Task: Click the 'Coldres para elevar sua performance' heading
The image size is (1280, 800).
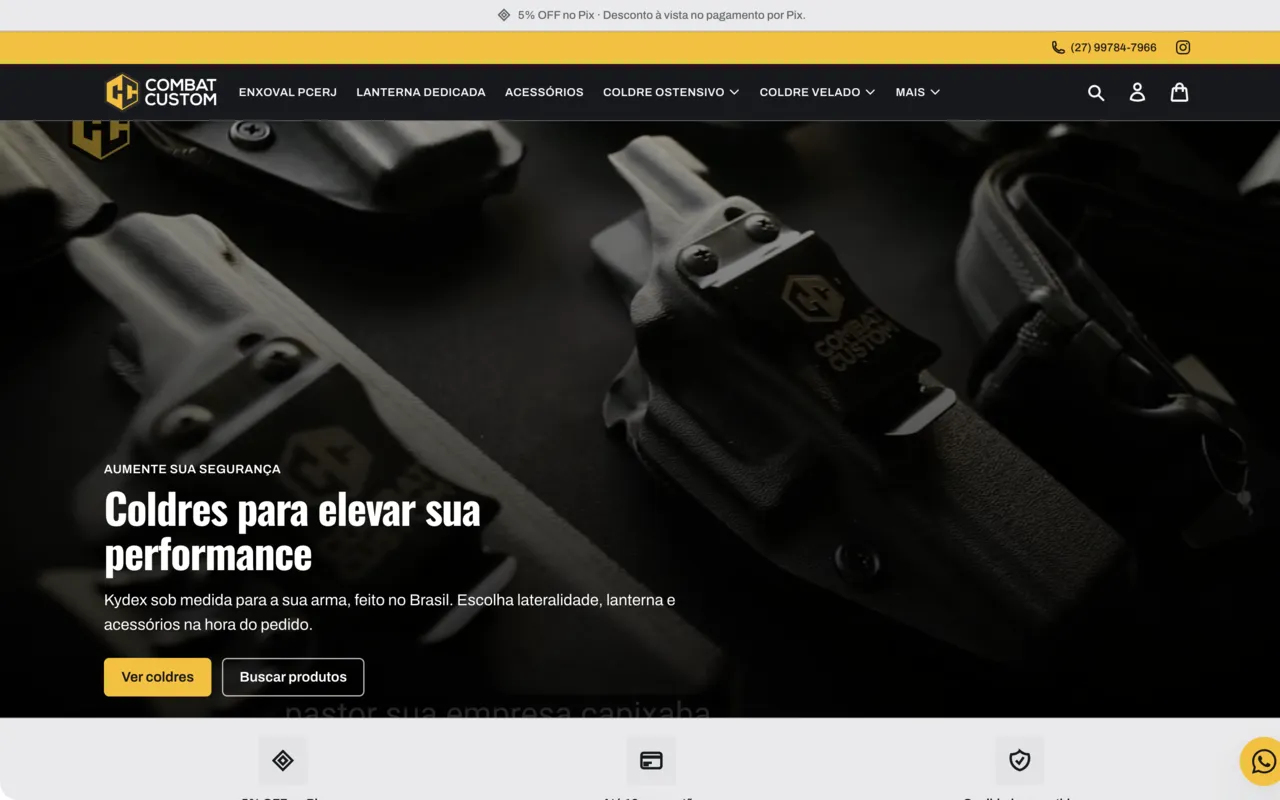Action: pos(292,531)
